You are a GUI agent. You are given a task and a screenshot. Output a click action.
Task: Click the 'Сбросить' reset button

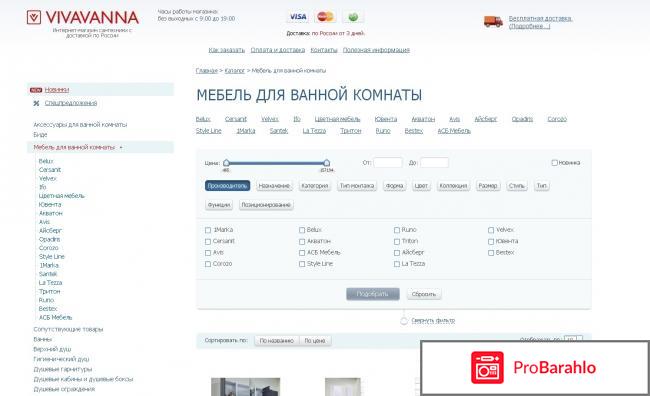(424, 294)
